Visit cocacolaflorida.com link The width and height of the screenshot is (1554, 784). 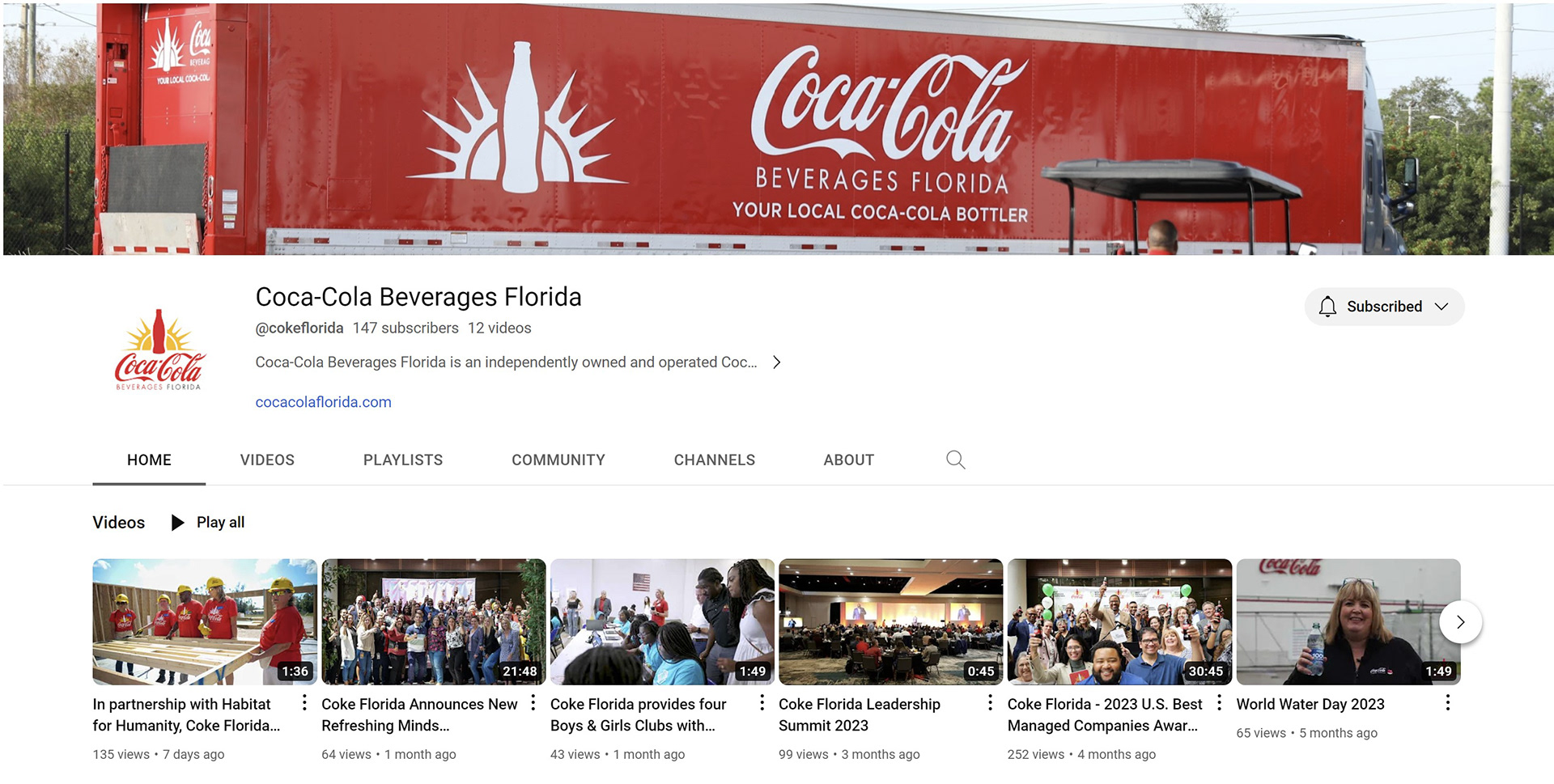[323, 402]
